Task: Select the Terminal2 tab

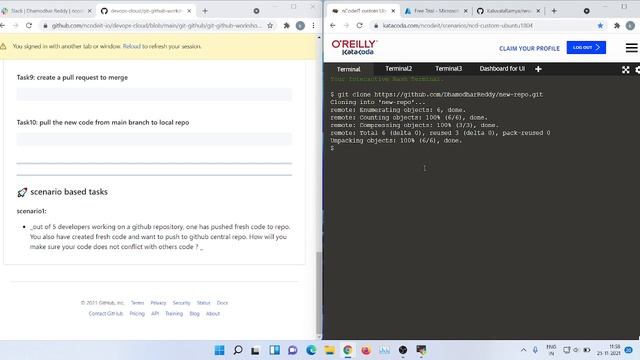Action: [x=398, y=69]
